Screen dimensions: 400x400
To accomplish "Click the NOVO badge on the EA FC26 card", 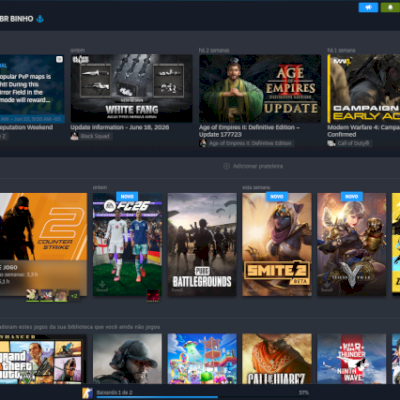I will (127, 197).
